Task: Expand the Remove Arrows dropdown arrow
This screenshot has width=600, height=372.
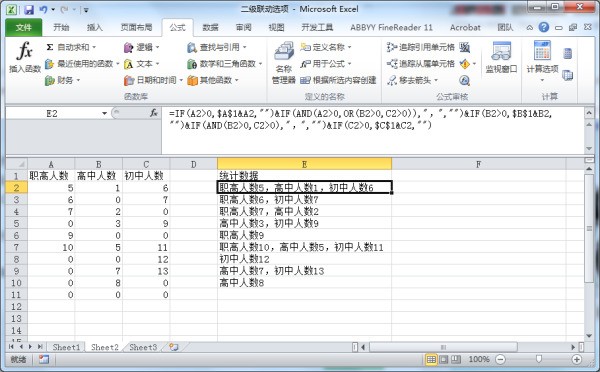Action: click(x=436, y=80)
